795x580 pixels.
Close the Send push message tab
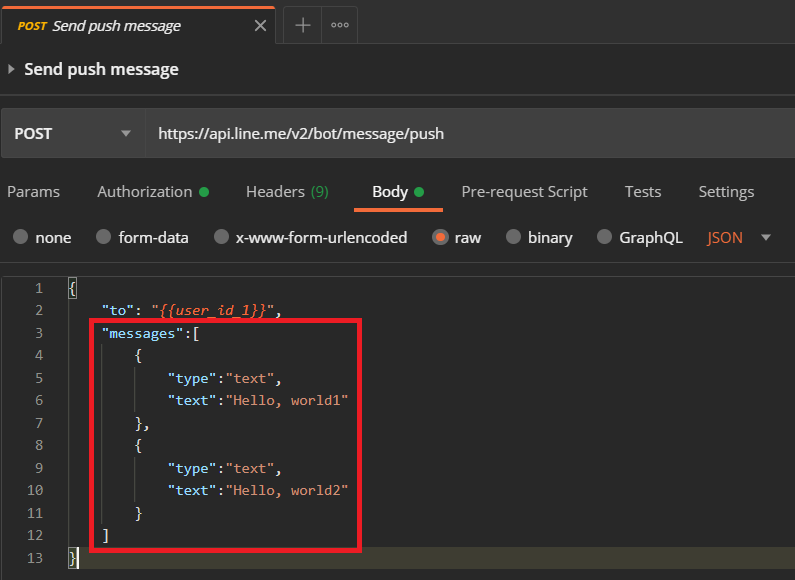[260, 25]
